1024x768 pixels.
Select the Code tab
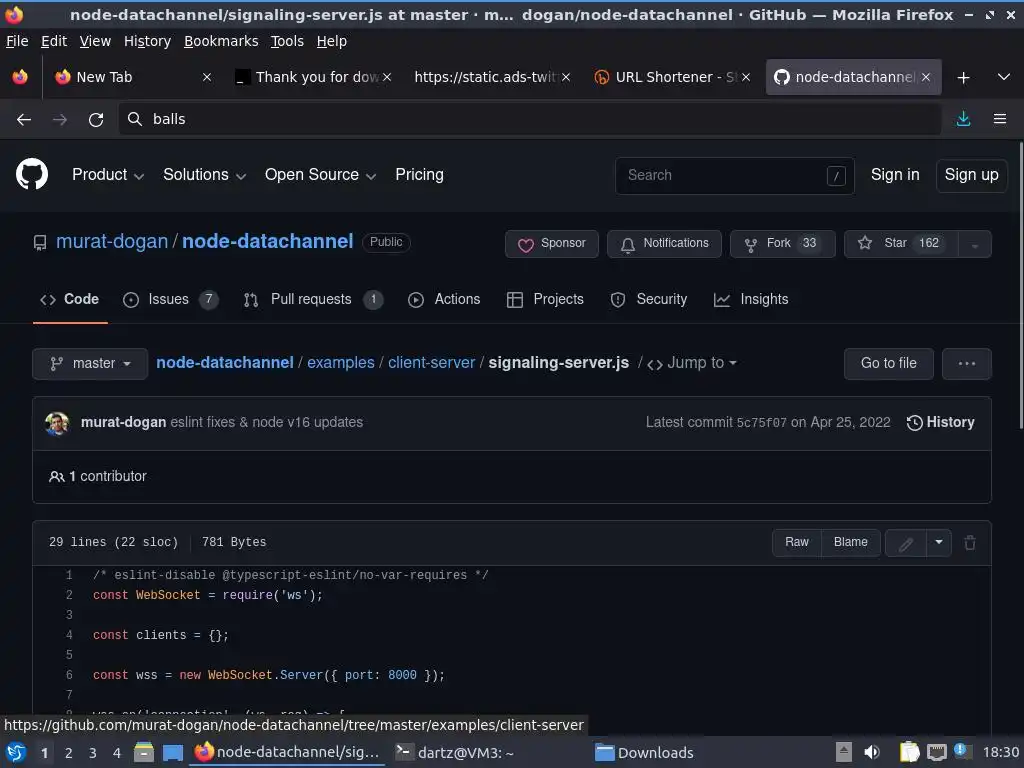point(70,300)
